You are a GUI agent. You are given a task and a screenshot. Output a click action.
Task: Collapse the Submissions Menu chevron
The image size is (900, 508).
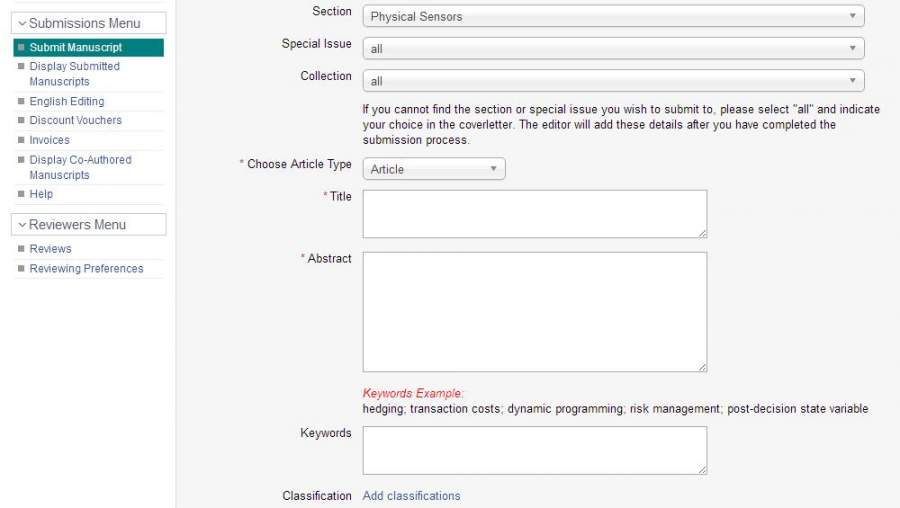(22, 23)
